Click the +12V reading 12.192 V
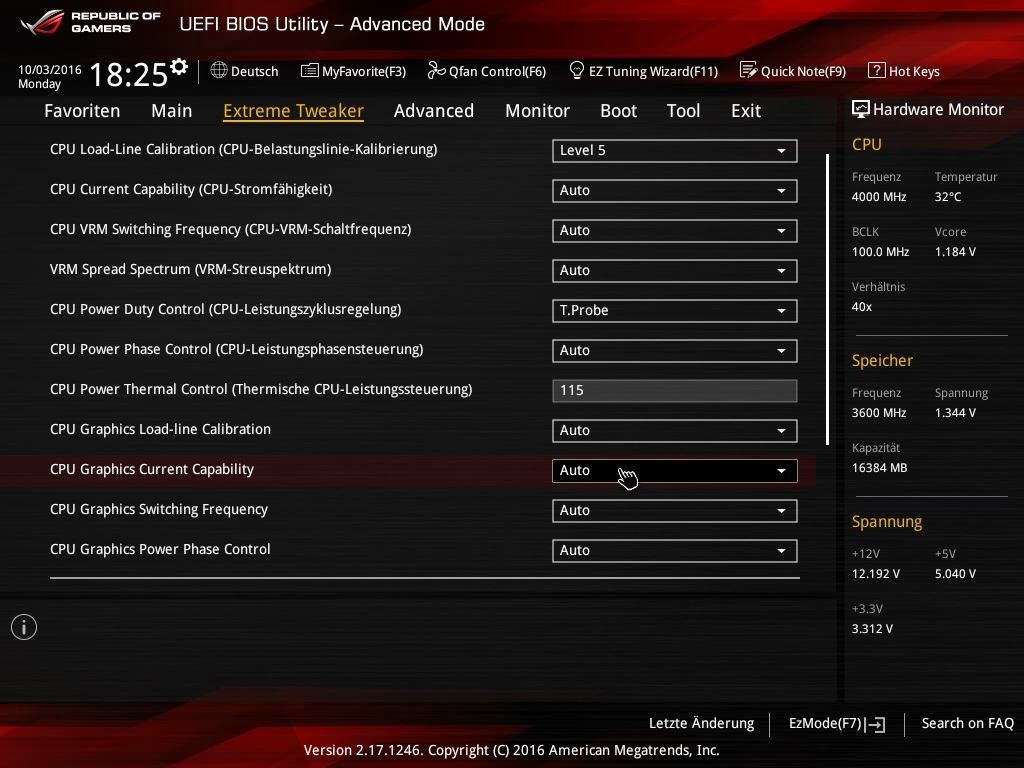This screenshot has height=768, width=1024. point(875,574)
